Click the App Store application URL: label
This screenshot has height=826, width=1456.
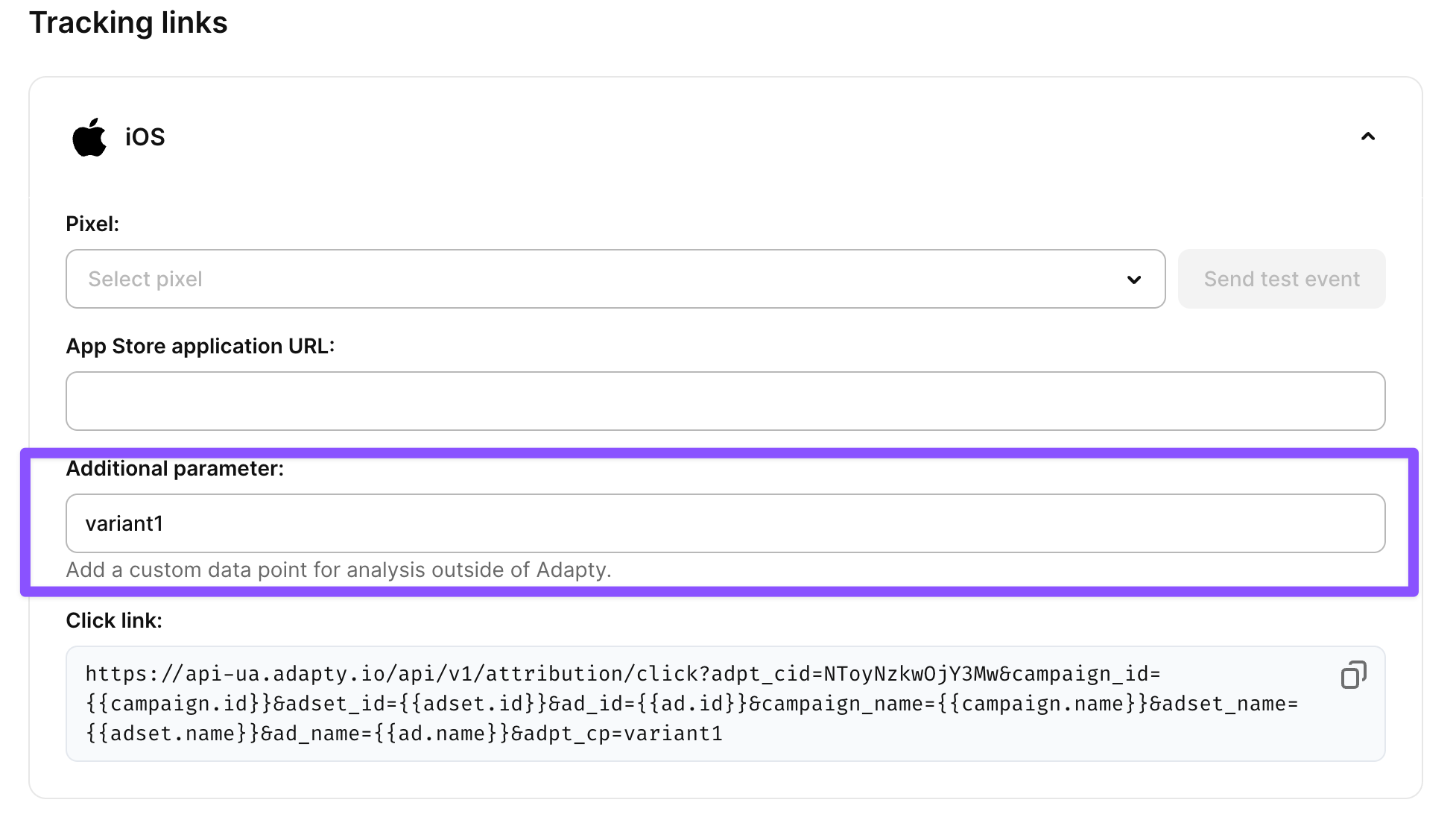point(200,346)
